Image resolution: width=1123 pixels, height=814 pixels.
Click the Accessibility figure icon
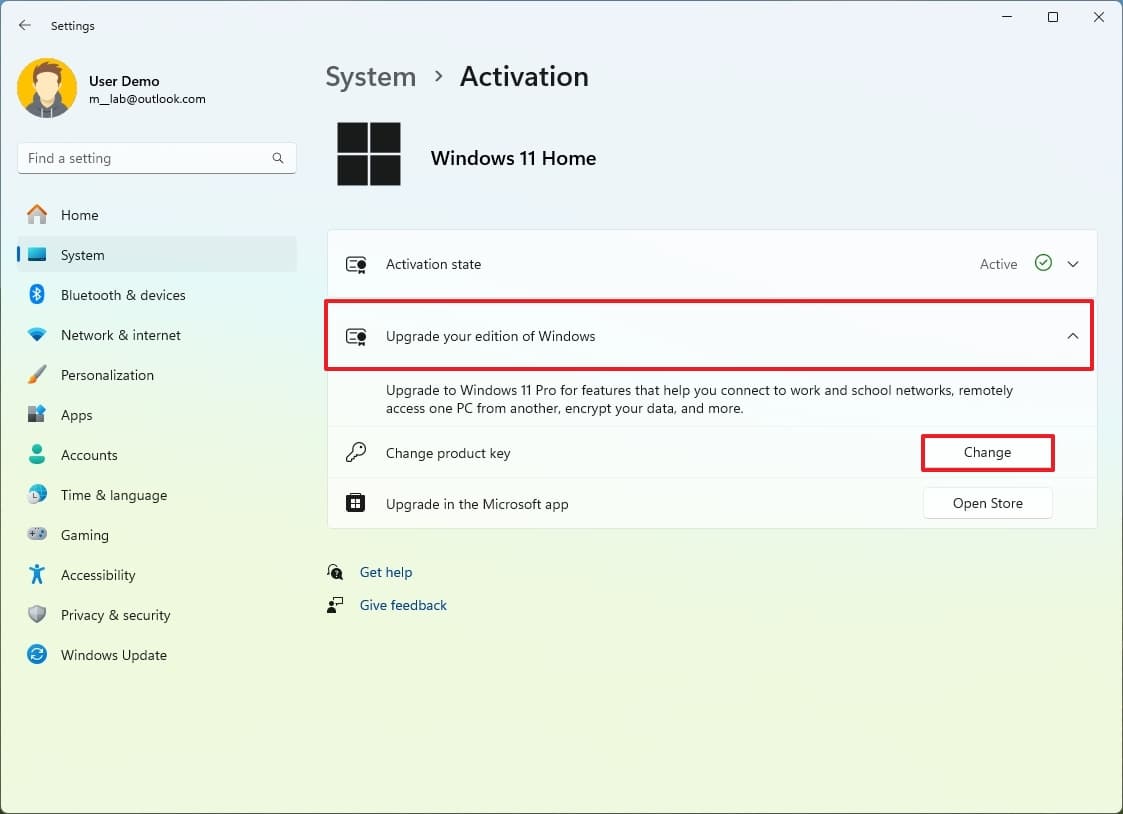click(x=37, y=575)
